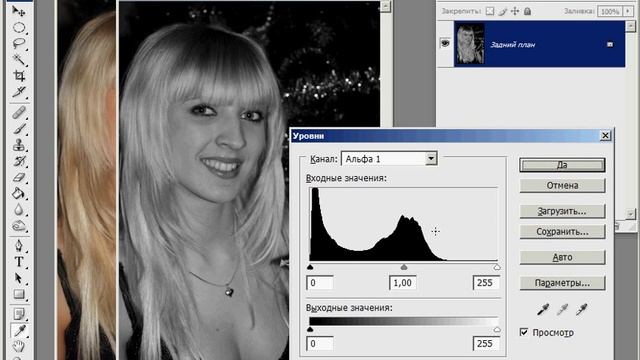Screen dimensions: 640x360
Task: Click the document window scroll-up arrow
Action: [386, 6]
